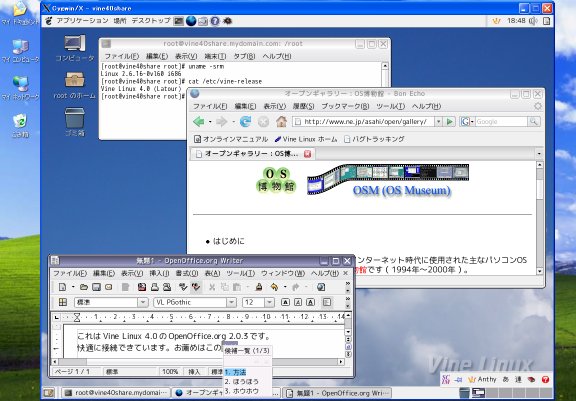Click バグトラッキング bookmark link

coord(374,140)
